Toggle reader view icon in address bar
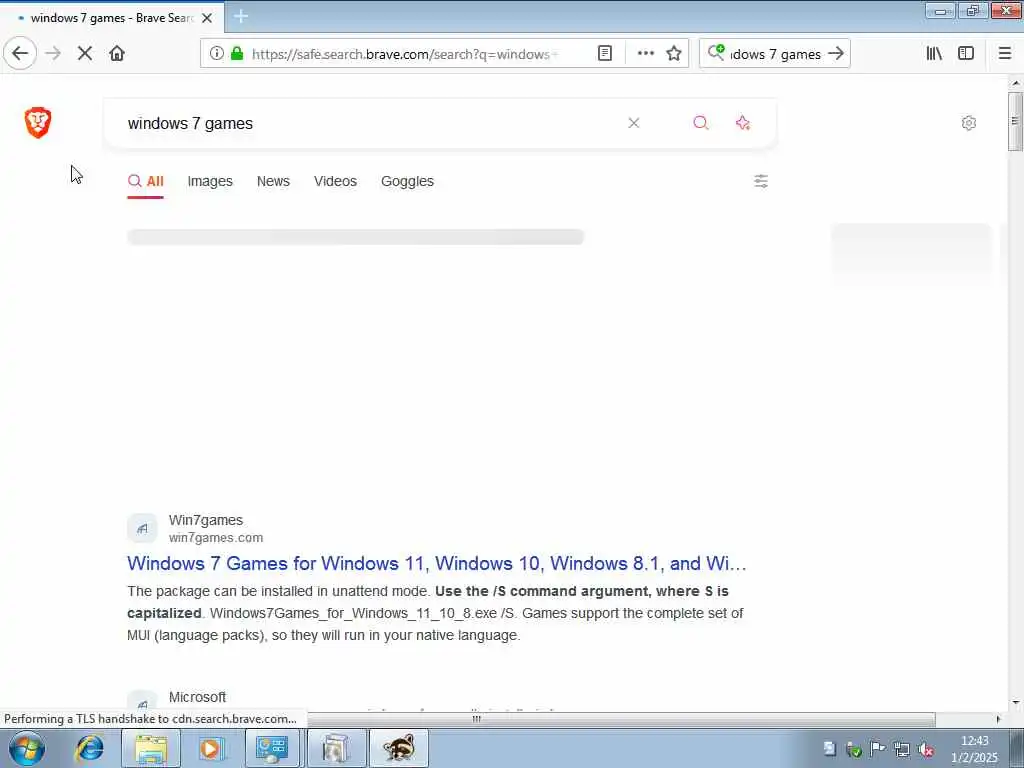This screenshot has width=1024, height=768. coord(605,53)
